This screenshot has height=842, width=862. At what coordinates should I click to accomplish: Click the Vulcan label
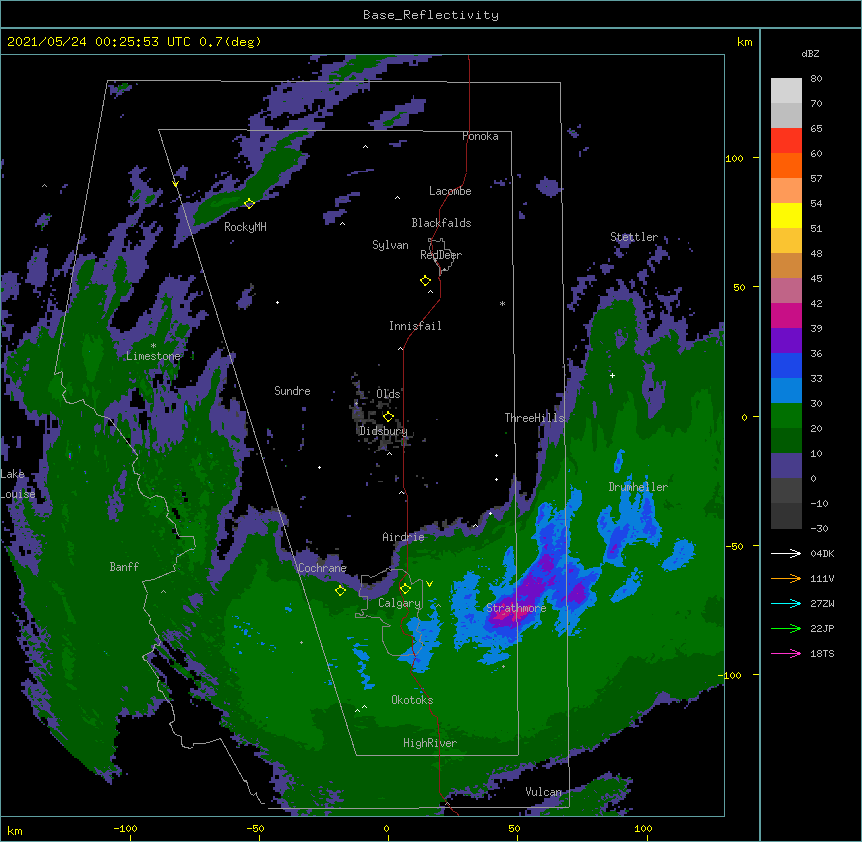543,792
